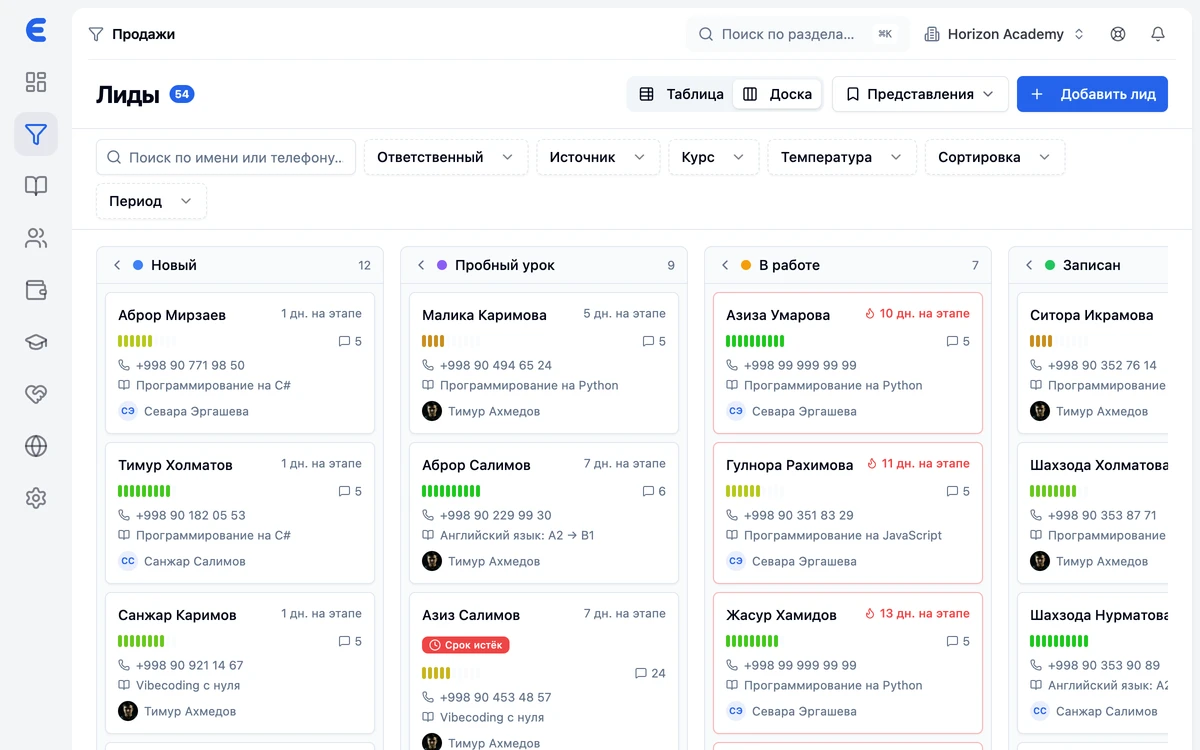Open the Курс filter

pos(714,157)
